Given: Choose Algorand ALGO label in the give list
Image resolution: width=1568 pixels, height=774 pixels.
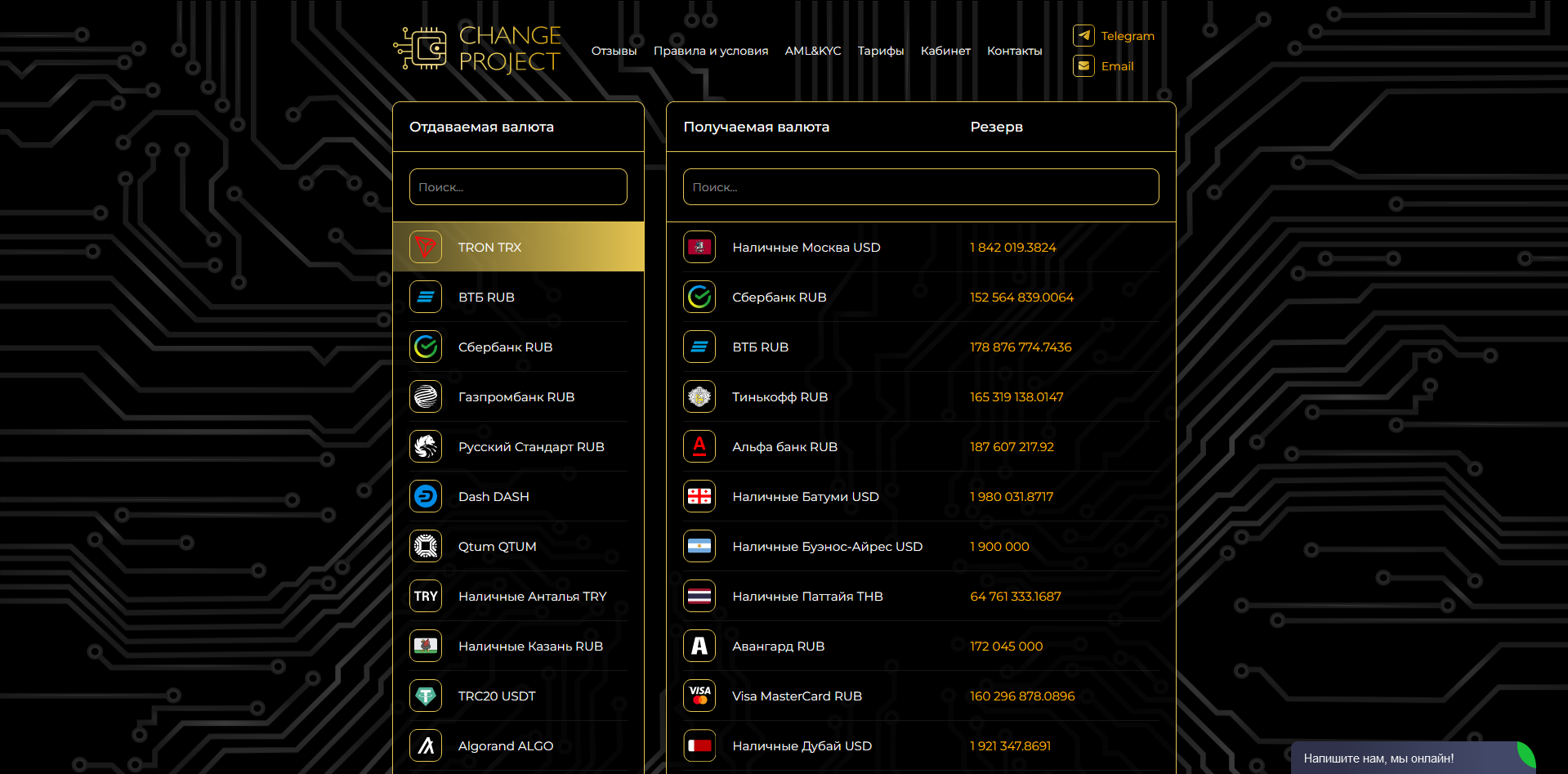Looking at the screenshot, I should [506, 745].
